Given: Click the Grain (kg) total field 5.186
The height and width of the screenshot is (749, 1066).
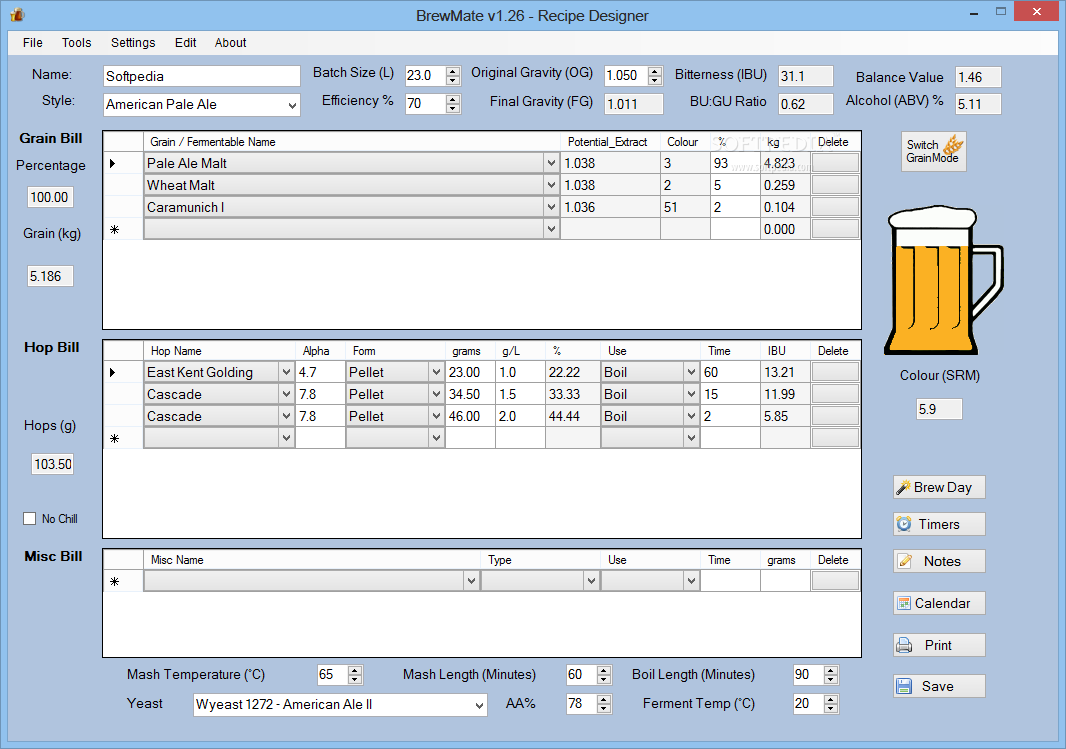Looking at the screenshot, I should click(x=50, y=276).
